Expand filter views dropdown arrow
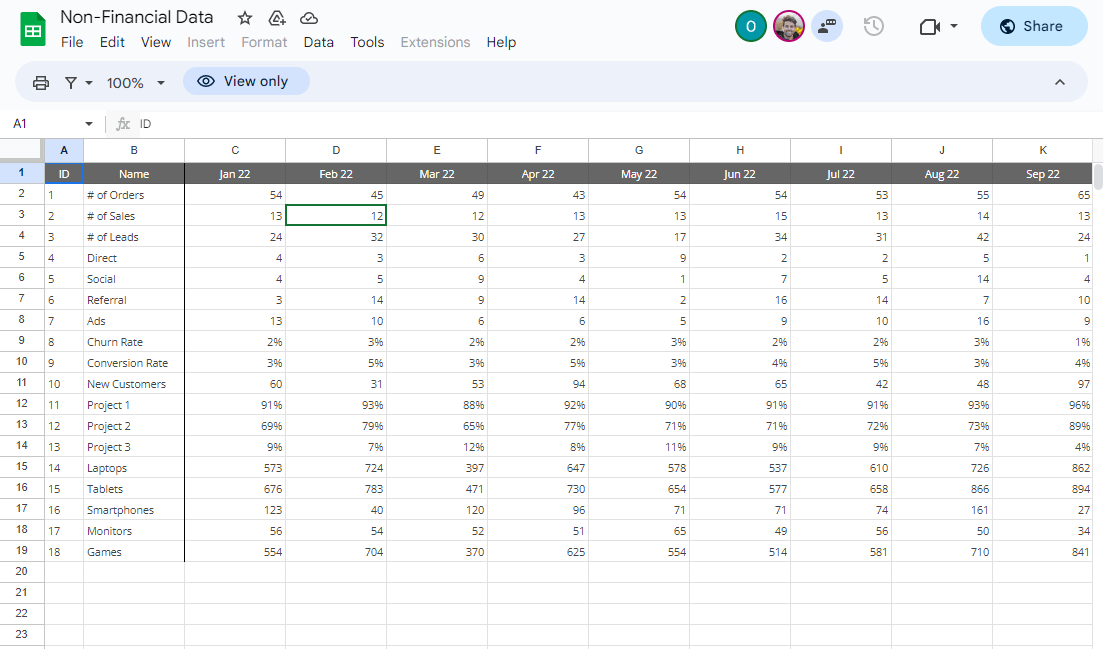 click(89, 83)
